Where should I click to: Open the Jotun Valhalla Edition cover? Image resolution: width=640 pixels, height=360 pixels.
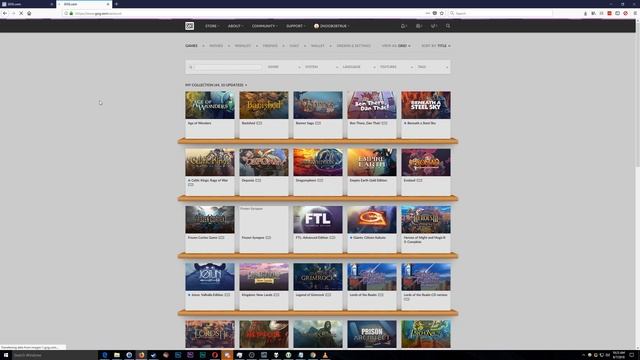coord(210,277)
